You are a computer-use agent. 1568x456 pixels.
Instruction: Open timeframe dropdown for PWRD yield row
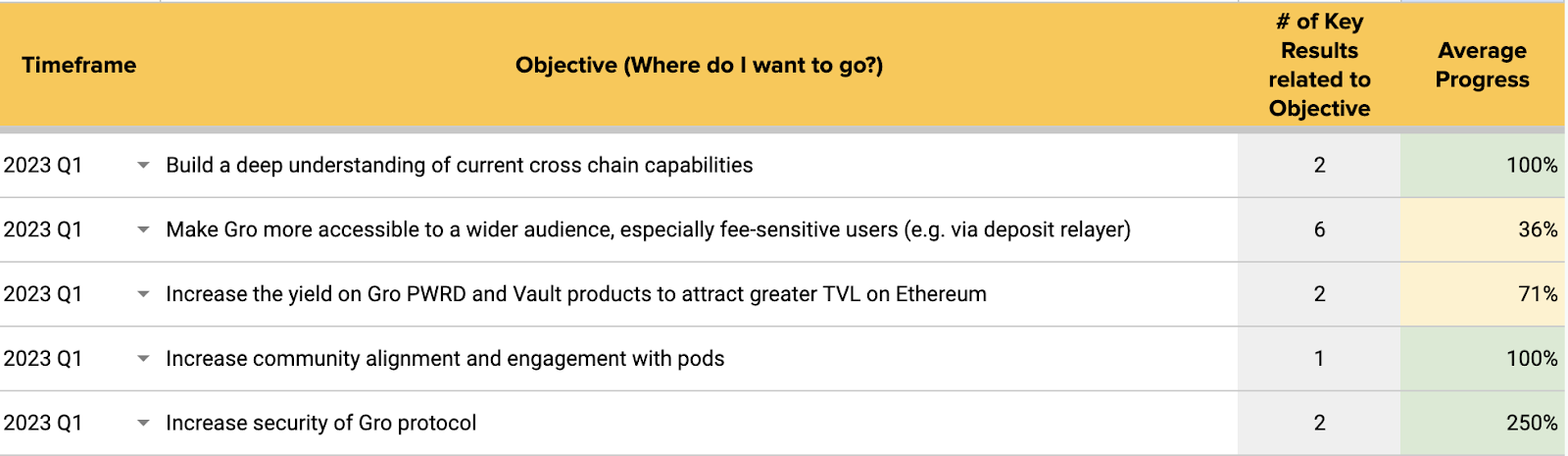143,294
